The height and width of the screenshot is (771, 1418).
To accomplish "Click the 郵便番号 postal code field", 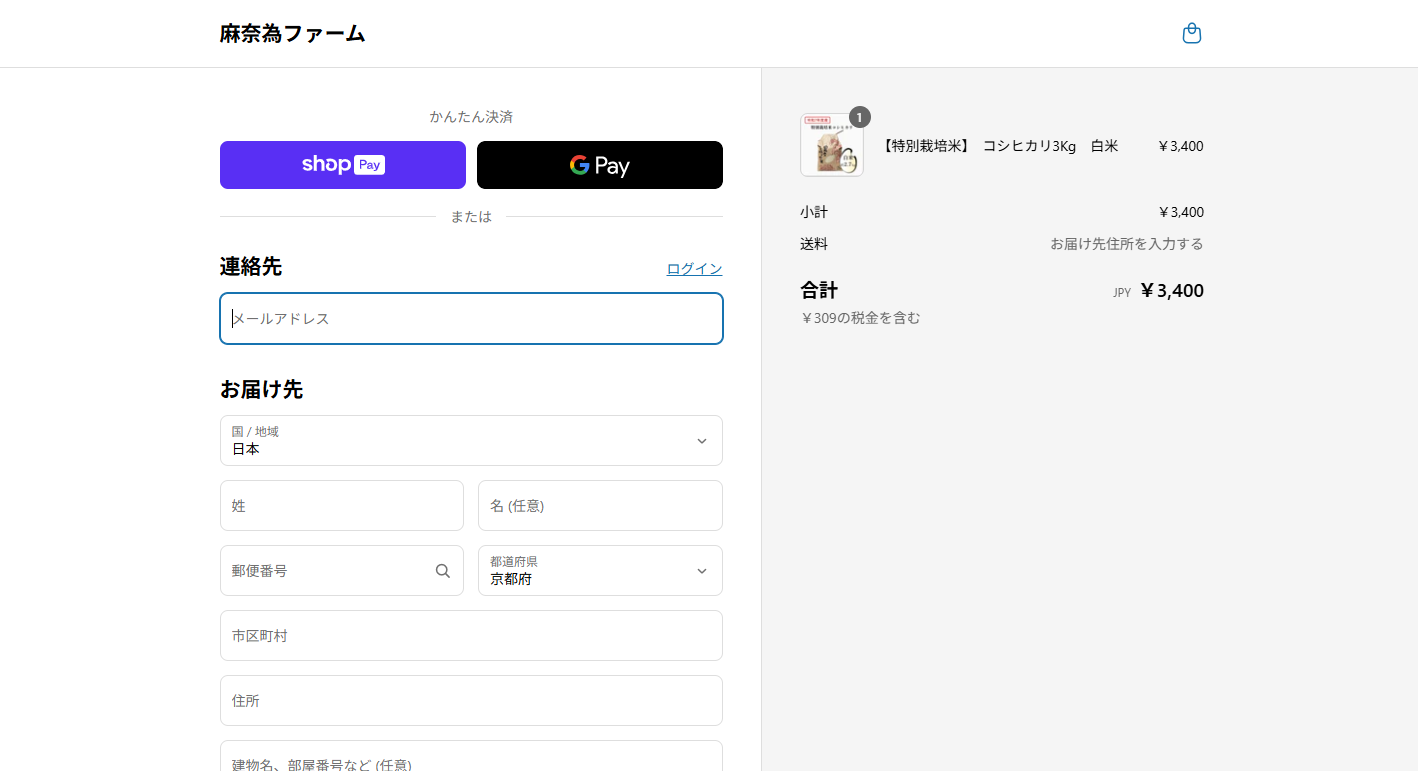I will (325, 571).
